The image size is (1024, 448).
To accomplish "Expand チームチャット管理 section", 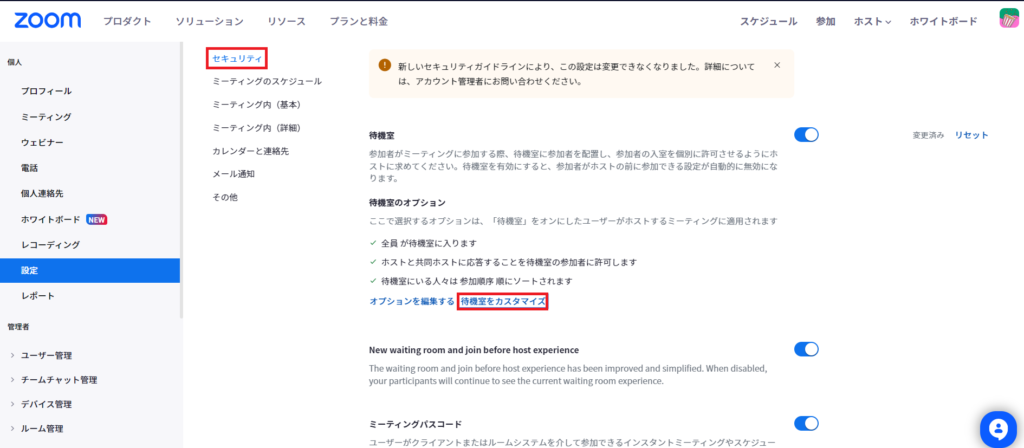I will coord(60,380).
